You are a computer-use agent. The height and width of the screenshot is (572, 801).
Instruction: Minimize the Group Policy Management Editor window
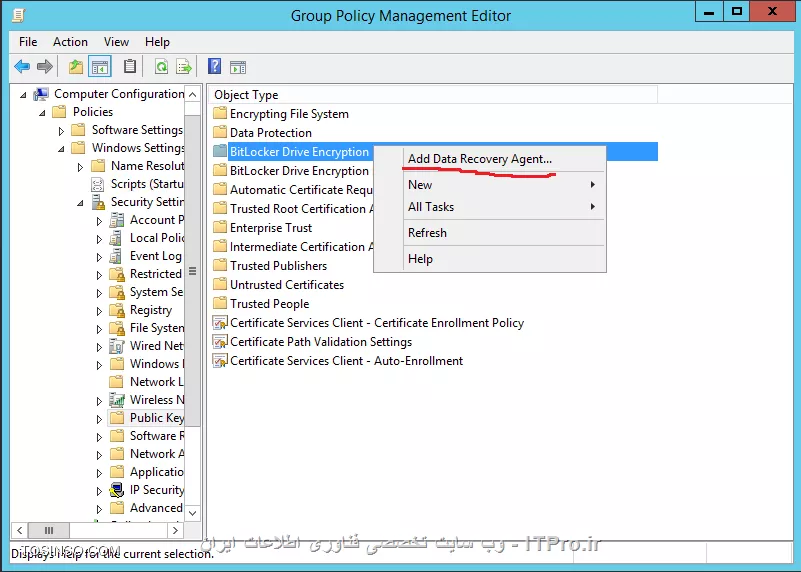(709, 12)
